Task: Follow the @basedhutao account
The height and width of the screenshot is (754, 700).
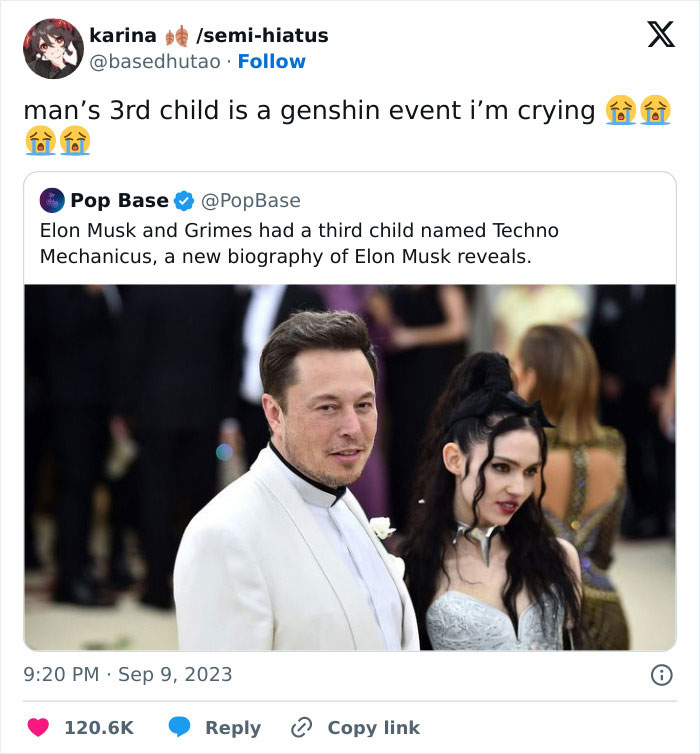Action: tap(271, 61)
